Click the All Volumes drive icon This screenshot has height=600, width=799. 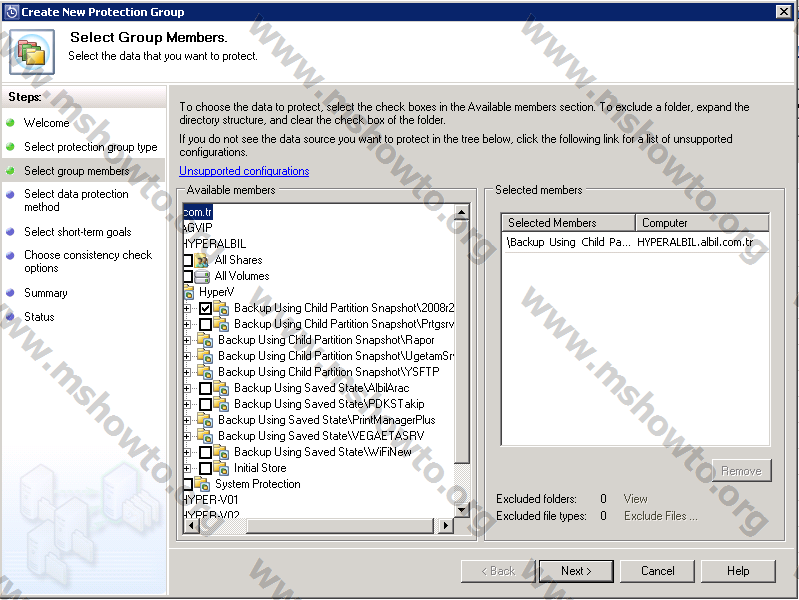(x=203, y=276)
